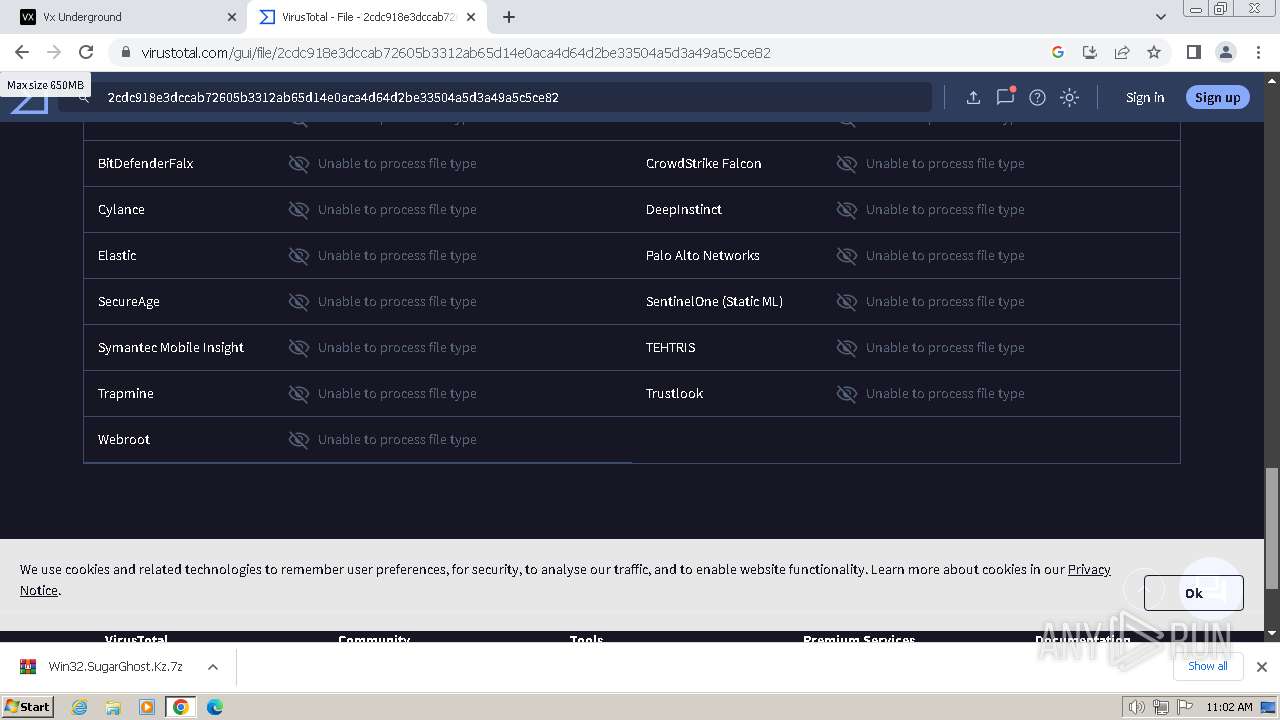Click the crossed-eye icon for CrowdStrike Falcon
The width and height of the screenshot is (1280, 720).
847,163
